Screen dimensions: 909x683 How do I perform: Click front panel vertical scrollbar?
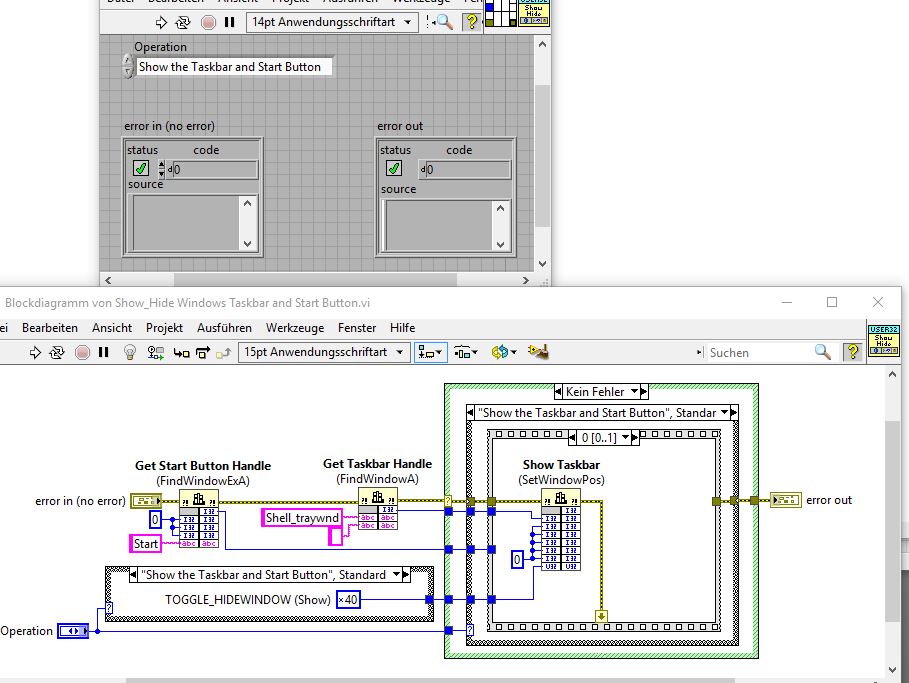542,150
